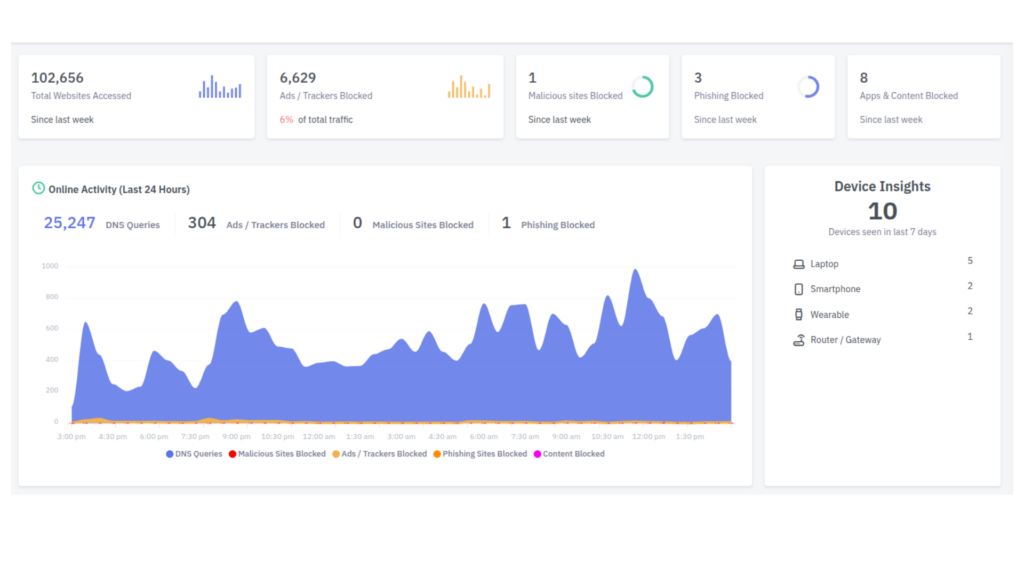Select the 1 Phishing Blocked stat
This screenshot has width=1024, height=576.
coord(506,223)
